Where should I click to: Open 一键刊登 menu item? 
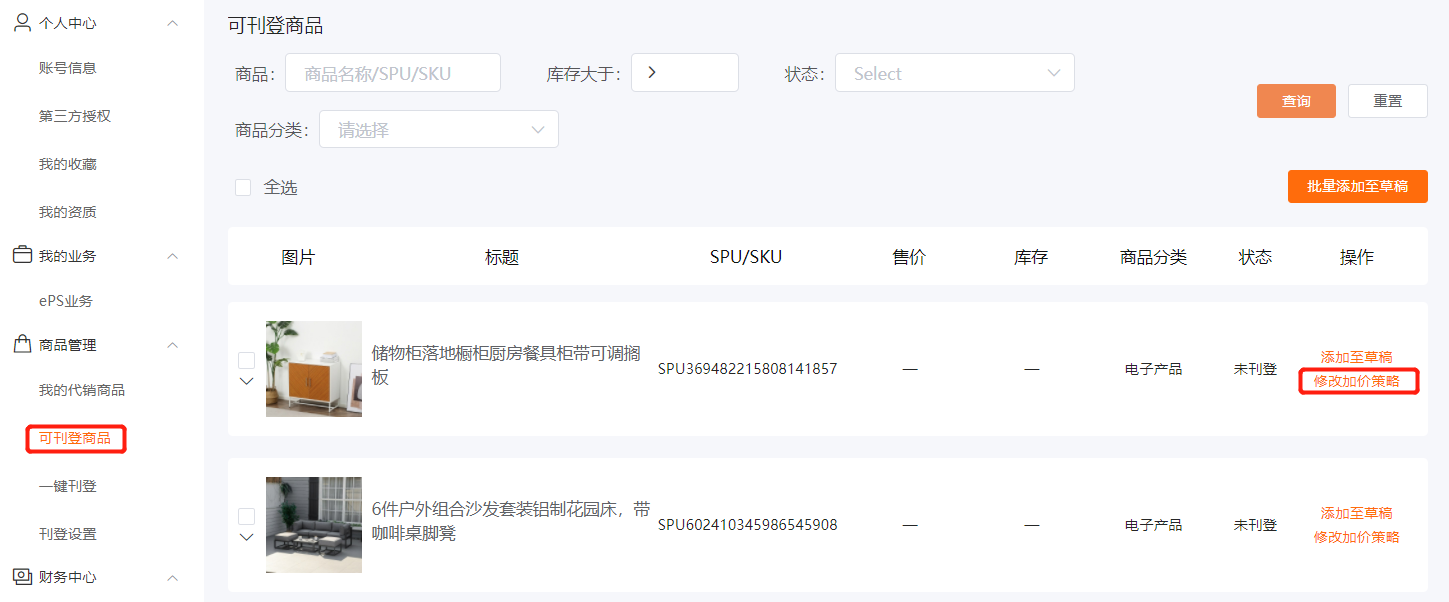click(68, 486)
